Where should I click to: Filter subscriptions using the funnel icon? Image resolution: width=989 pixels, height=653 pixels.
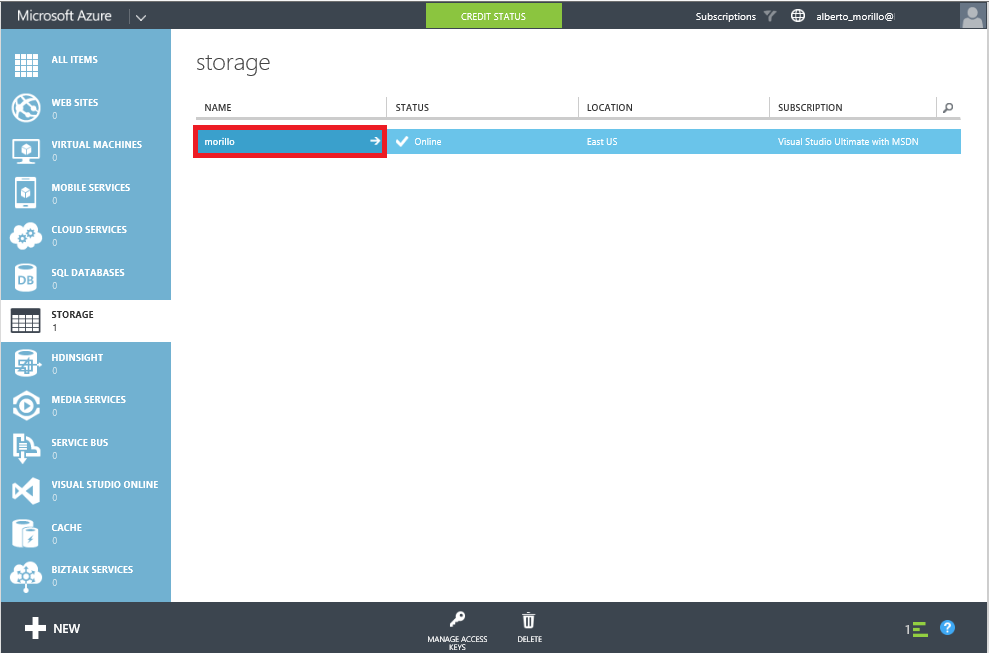tap(770, 16)
